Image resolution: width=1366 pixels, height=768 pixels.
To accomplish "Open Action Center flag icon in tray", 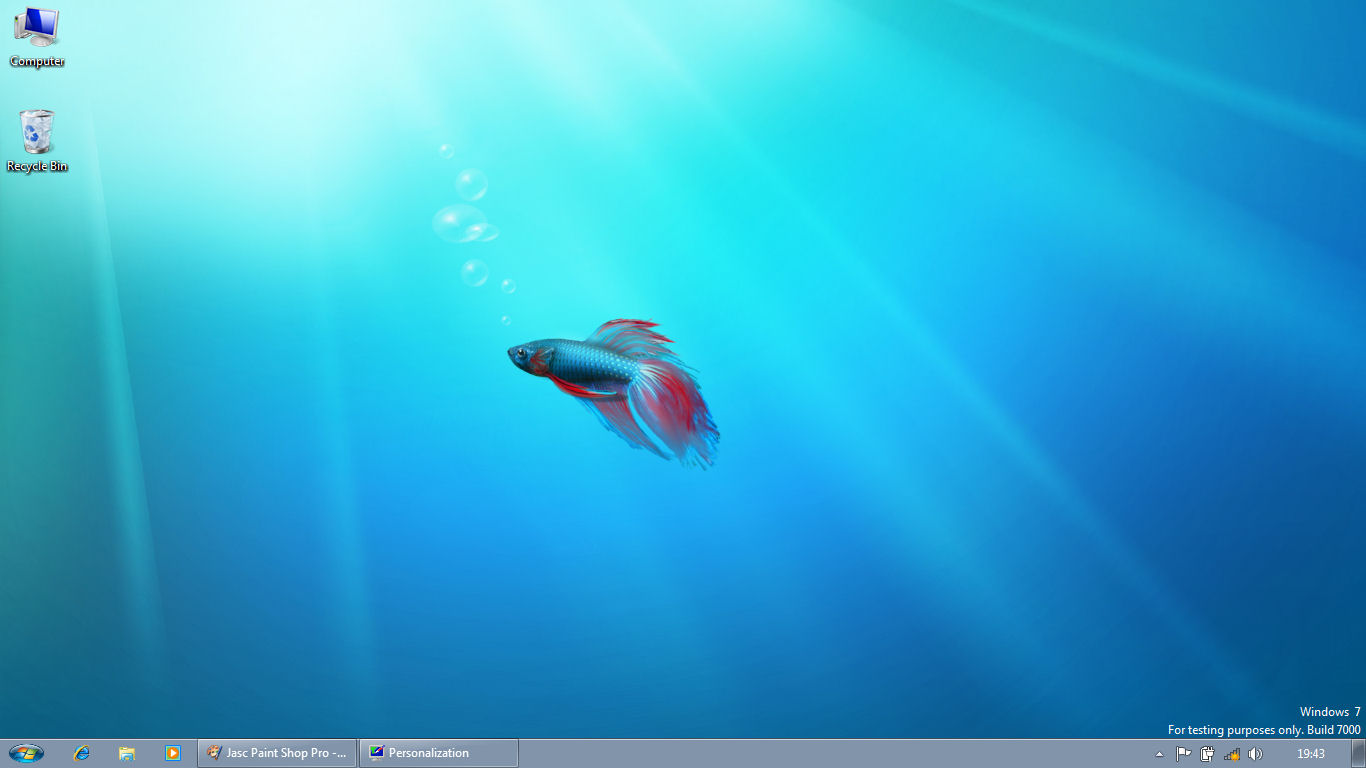I will point(1183,754).
